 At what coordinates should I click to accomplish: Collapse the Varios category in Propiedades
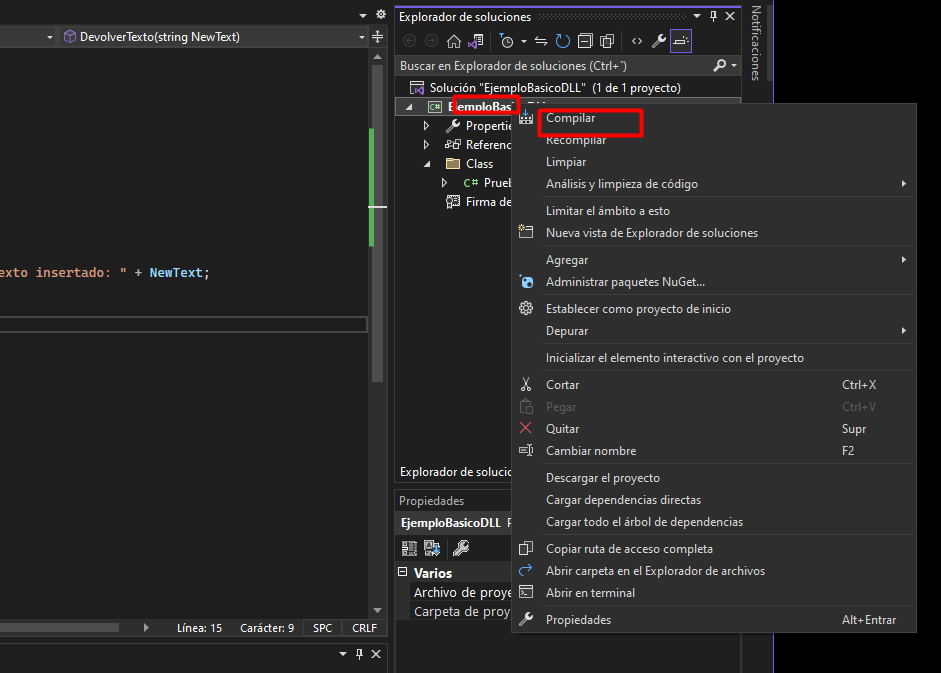403,573
